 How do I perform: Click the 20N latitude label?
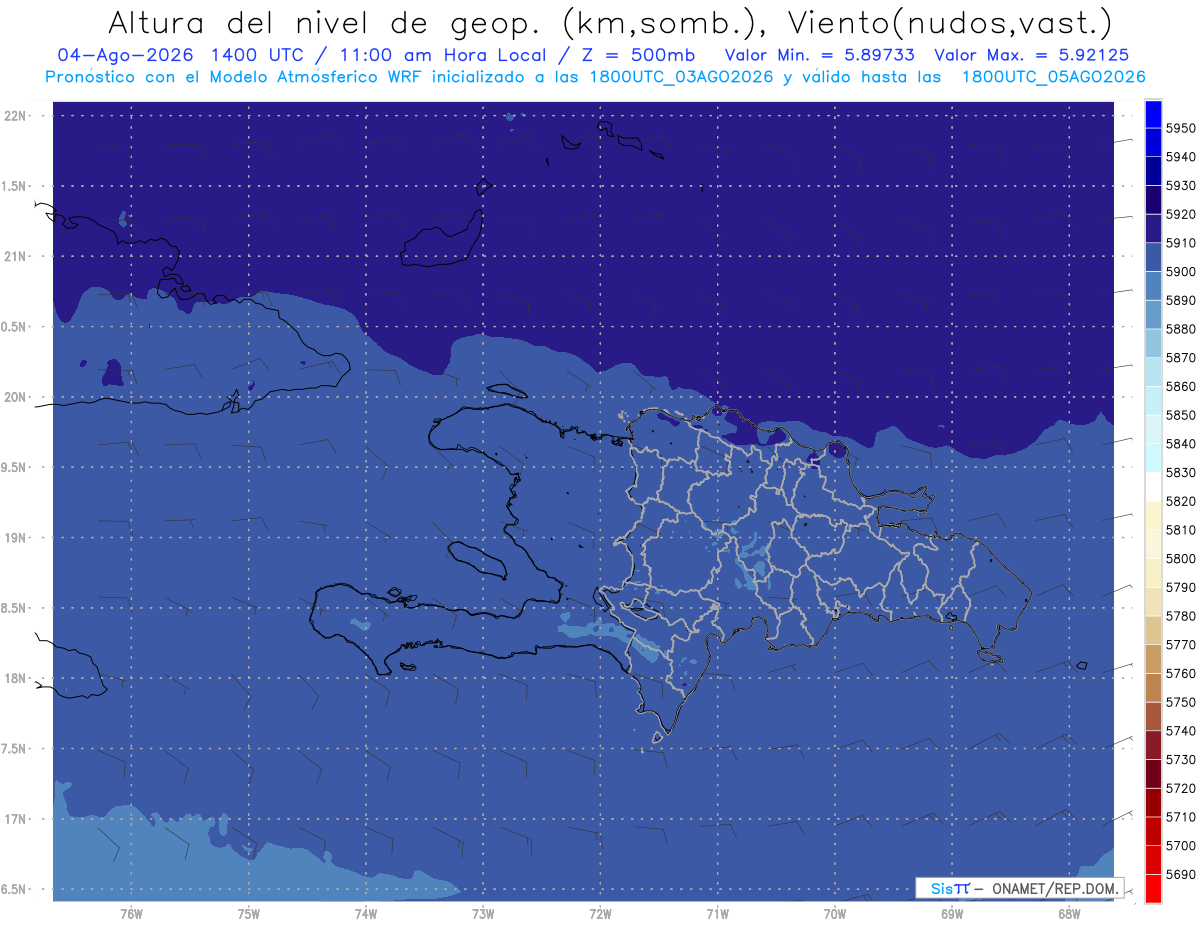point(14,397)
